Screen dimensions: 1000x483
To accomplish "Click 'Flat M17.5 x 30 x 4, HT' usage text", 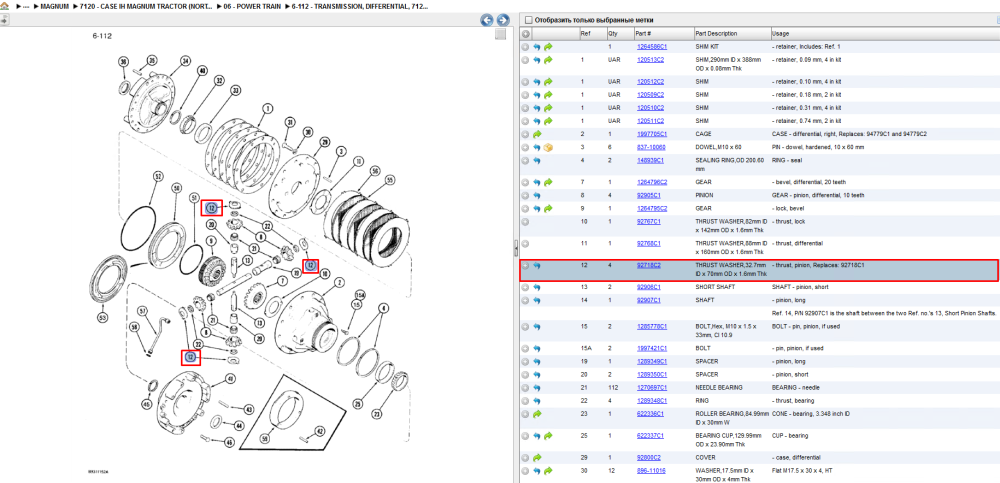I will tap(801, 471).
